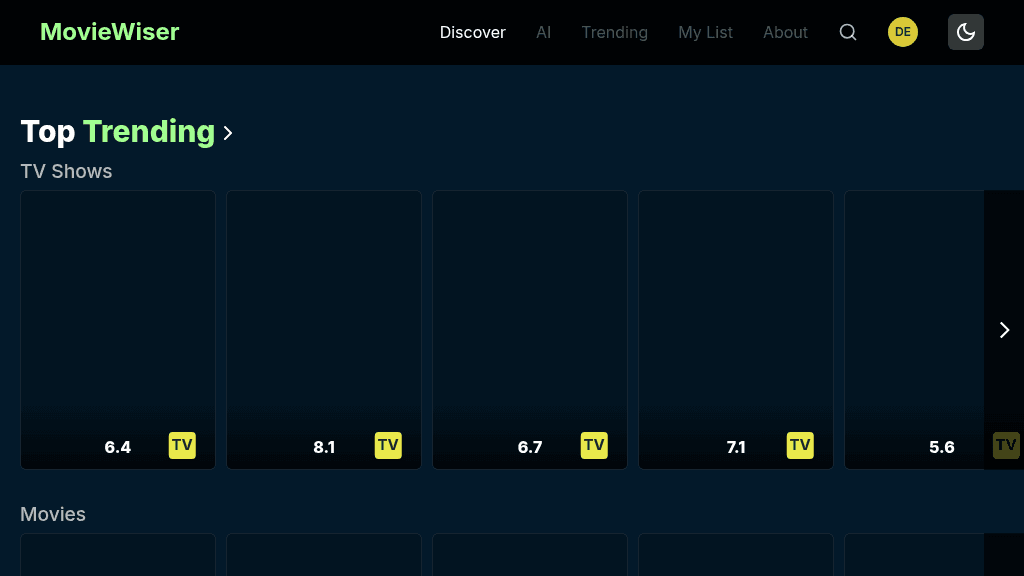This screenshot has width=1024, height=576.
Task: Click the 7.1 rating text
Action: pyautogui.click(x=736, y=447)
